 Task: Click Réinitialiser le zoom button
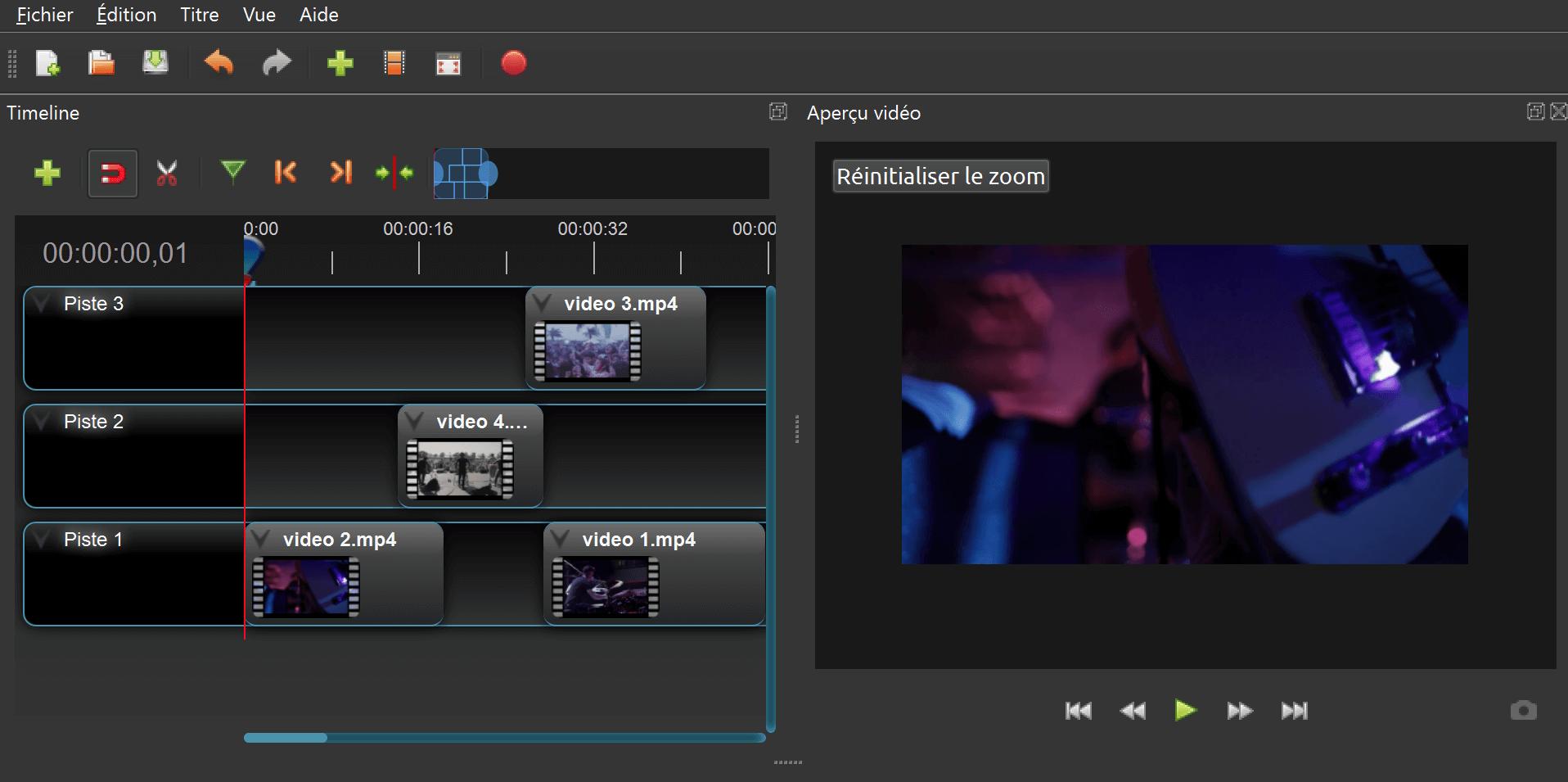coord(941,176)
